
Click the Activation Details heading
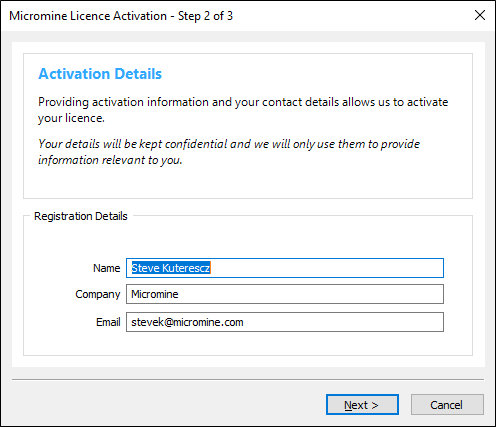100,74
